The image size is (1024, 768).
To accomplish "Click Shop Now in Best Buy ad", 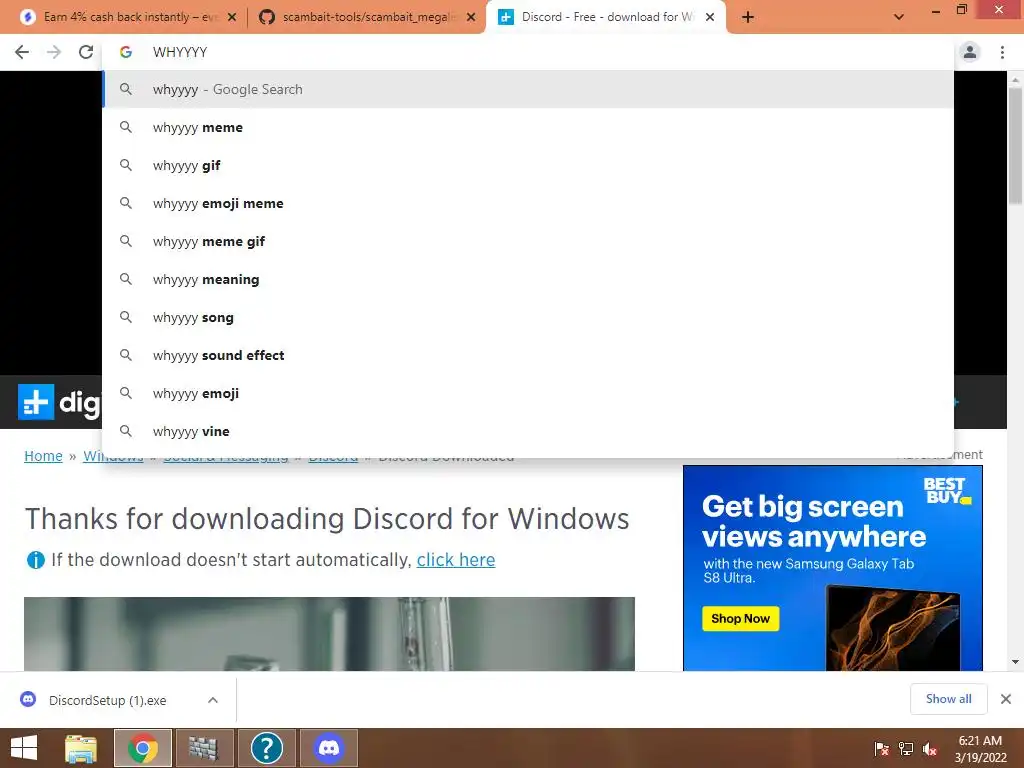I will [x=741, y=618].
